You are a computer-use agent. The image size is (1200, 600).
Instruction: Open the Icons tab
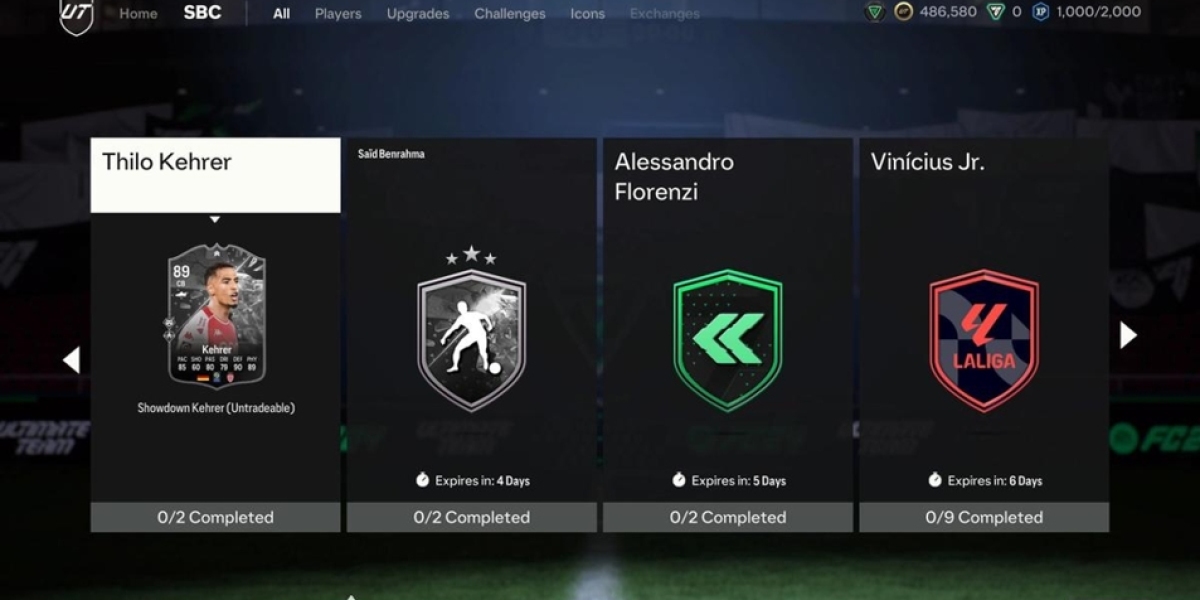(x=587, y=14)
